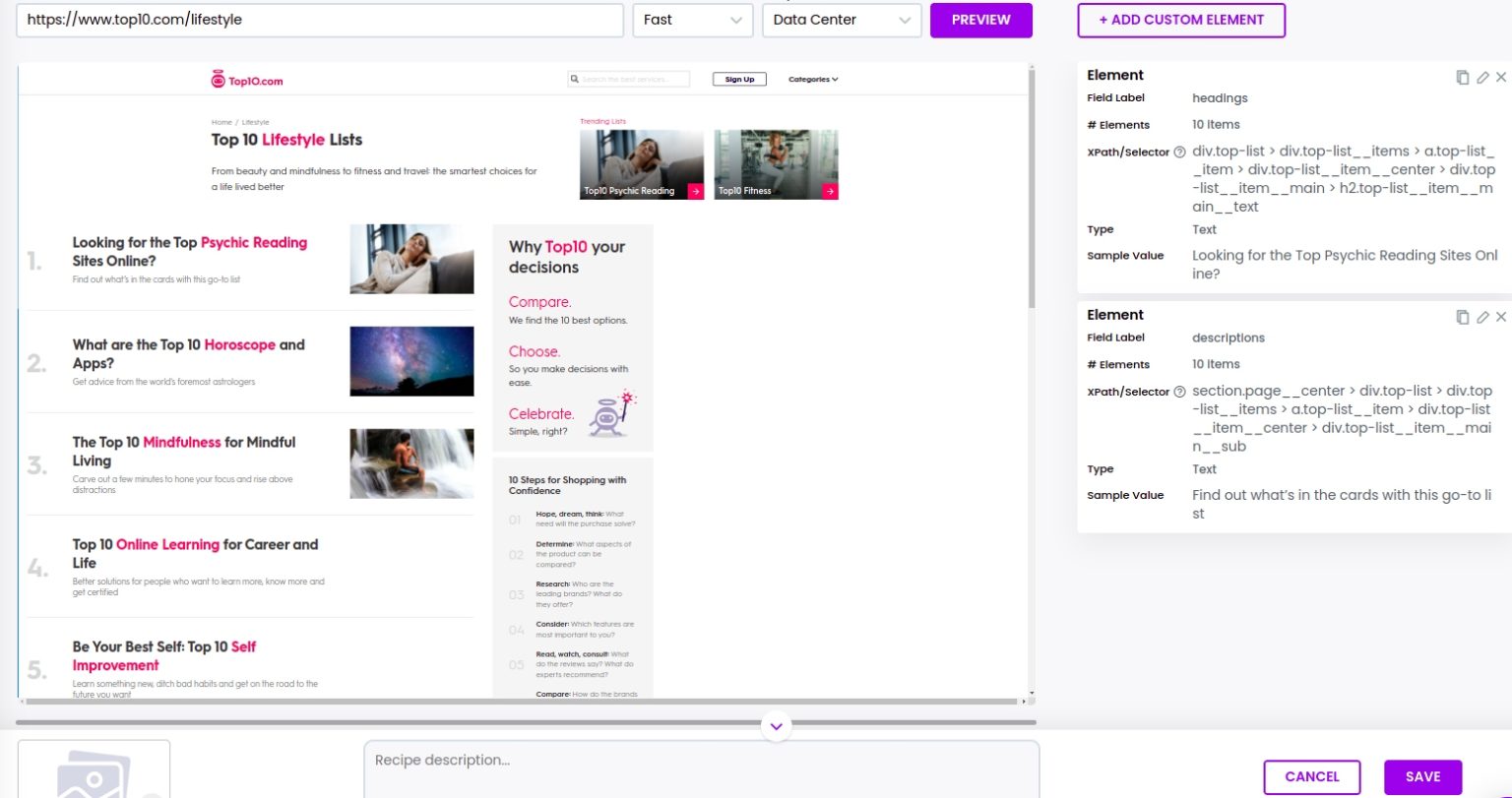Remove the headings element using X icon
This screenshot has width=1512, height=798.
[x=1501, y=77]
